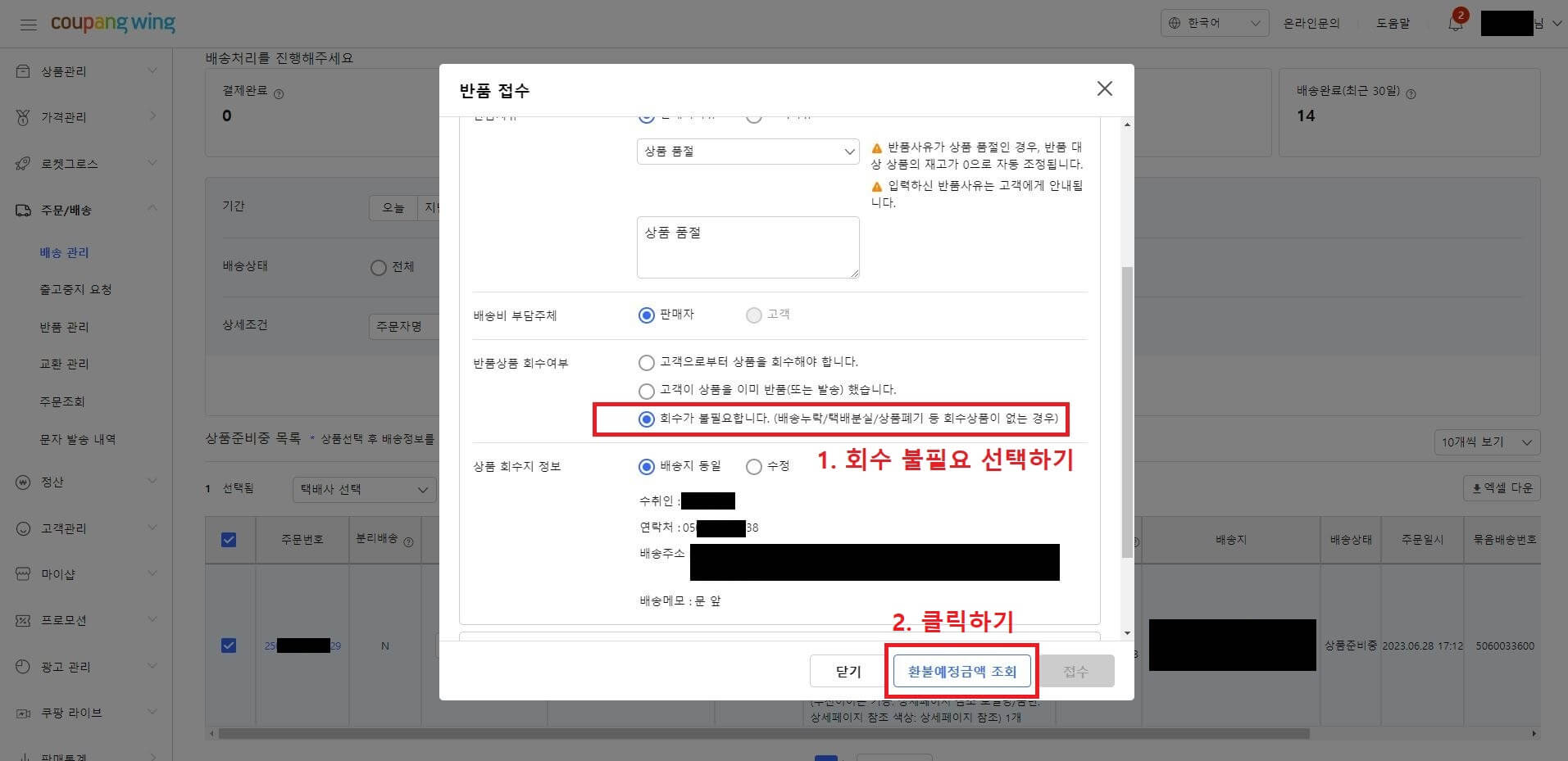The image size is (1568, 761).
Task: Click the 광고 관리 icon
Action: (x=24, y=667)
